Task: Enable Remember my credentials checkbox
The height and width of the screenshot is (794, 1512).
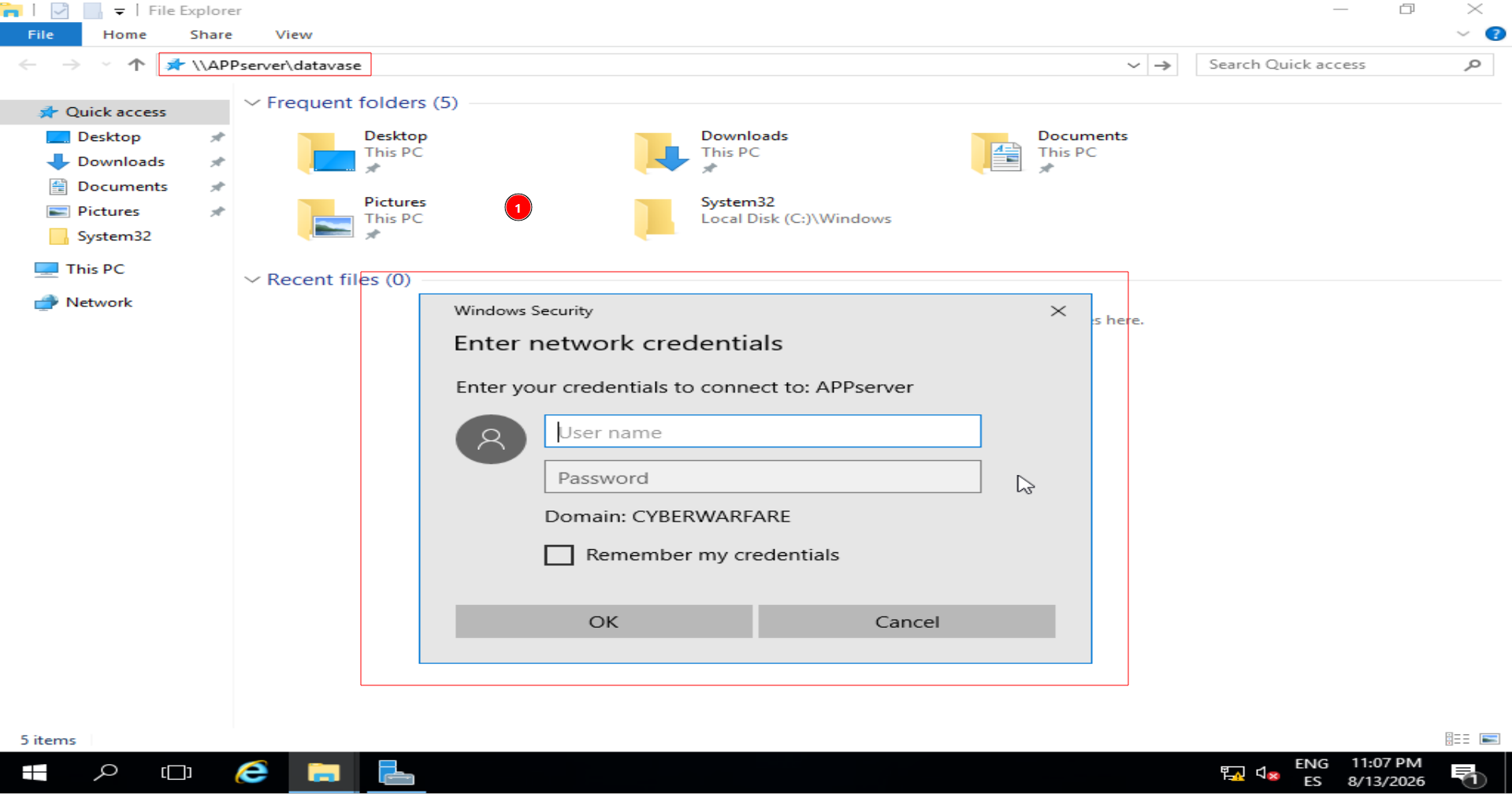Action: click(x=559, y=555)
